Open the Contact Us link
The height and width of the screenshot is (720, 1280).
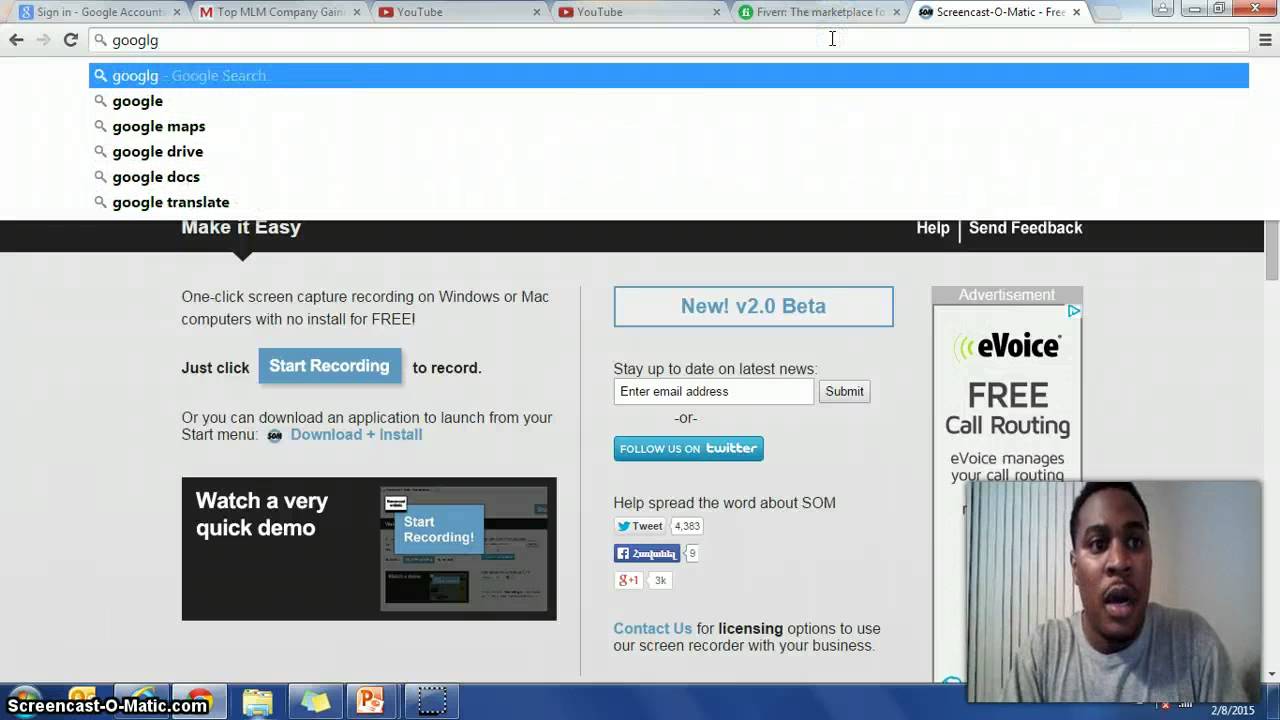(652, 628)
